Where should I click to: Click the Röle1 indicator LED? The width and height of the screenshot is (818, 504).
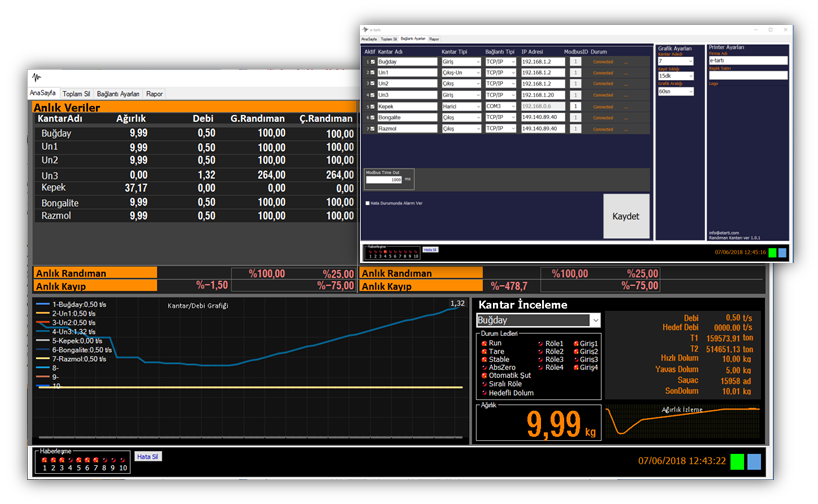click(541, 343)
